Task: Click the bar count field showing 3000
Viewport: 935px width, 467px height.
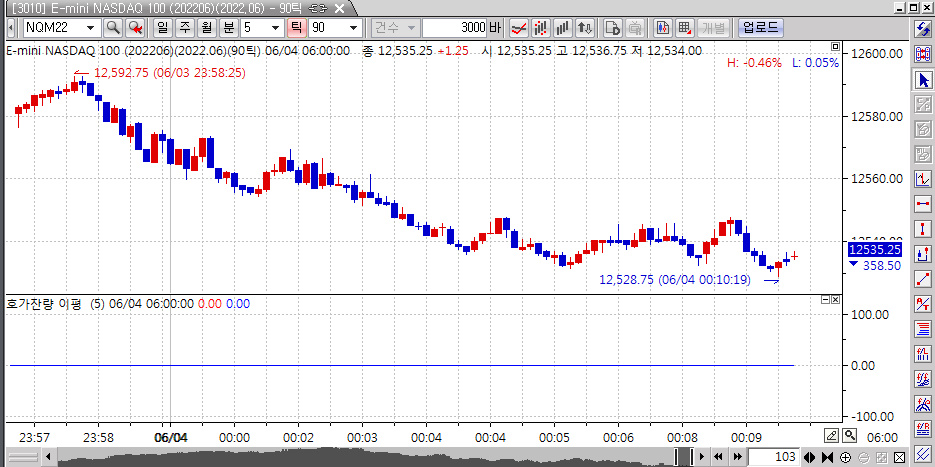Action: click(x=454, y=27)
